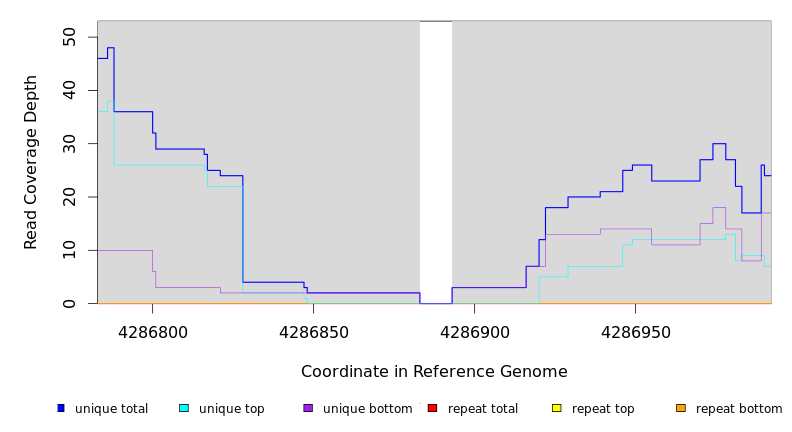Screen dimensions: 792x432
Task: Select the 'unique top' legend label
Action: [x=231, y=409]
